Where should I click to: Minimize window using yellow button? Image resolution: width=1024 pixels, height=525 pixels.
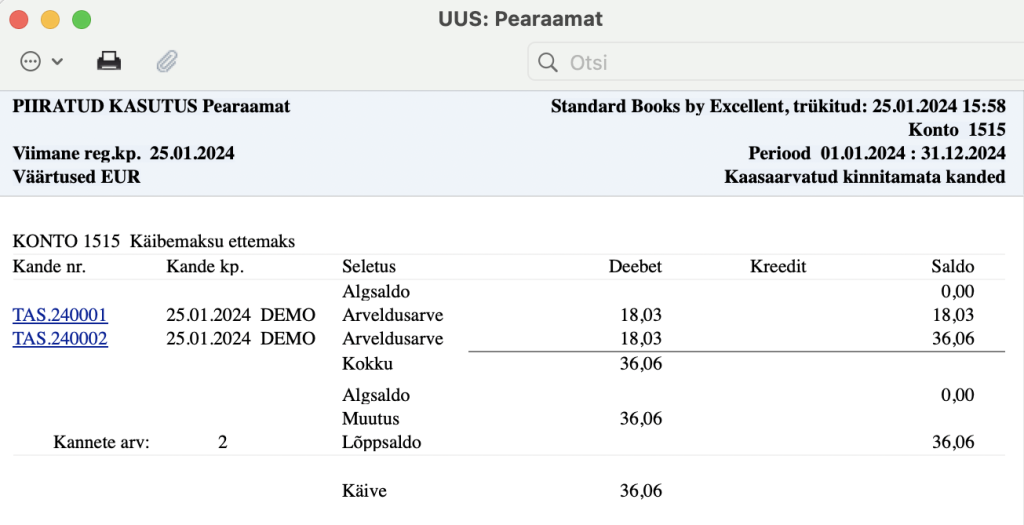[50, 20]
